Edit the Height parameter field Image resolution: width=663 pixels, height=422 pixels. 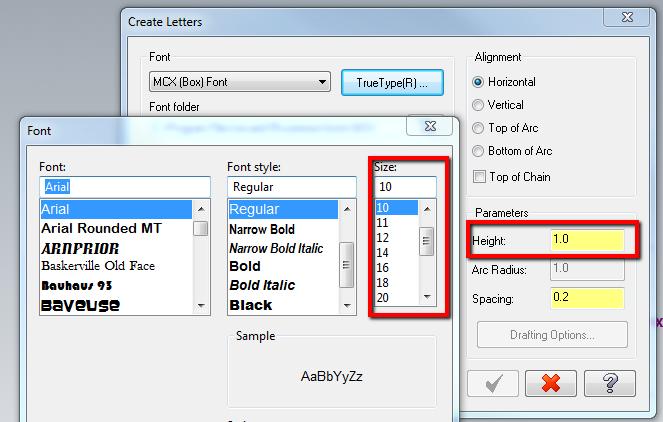(x=587, y=240)
